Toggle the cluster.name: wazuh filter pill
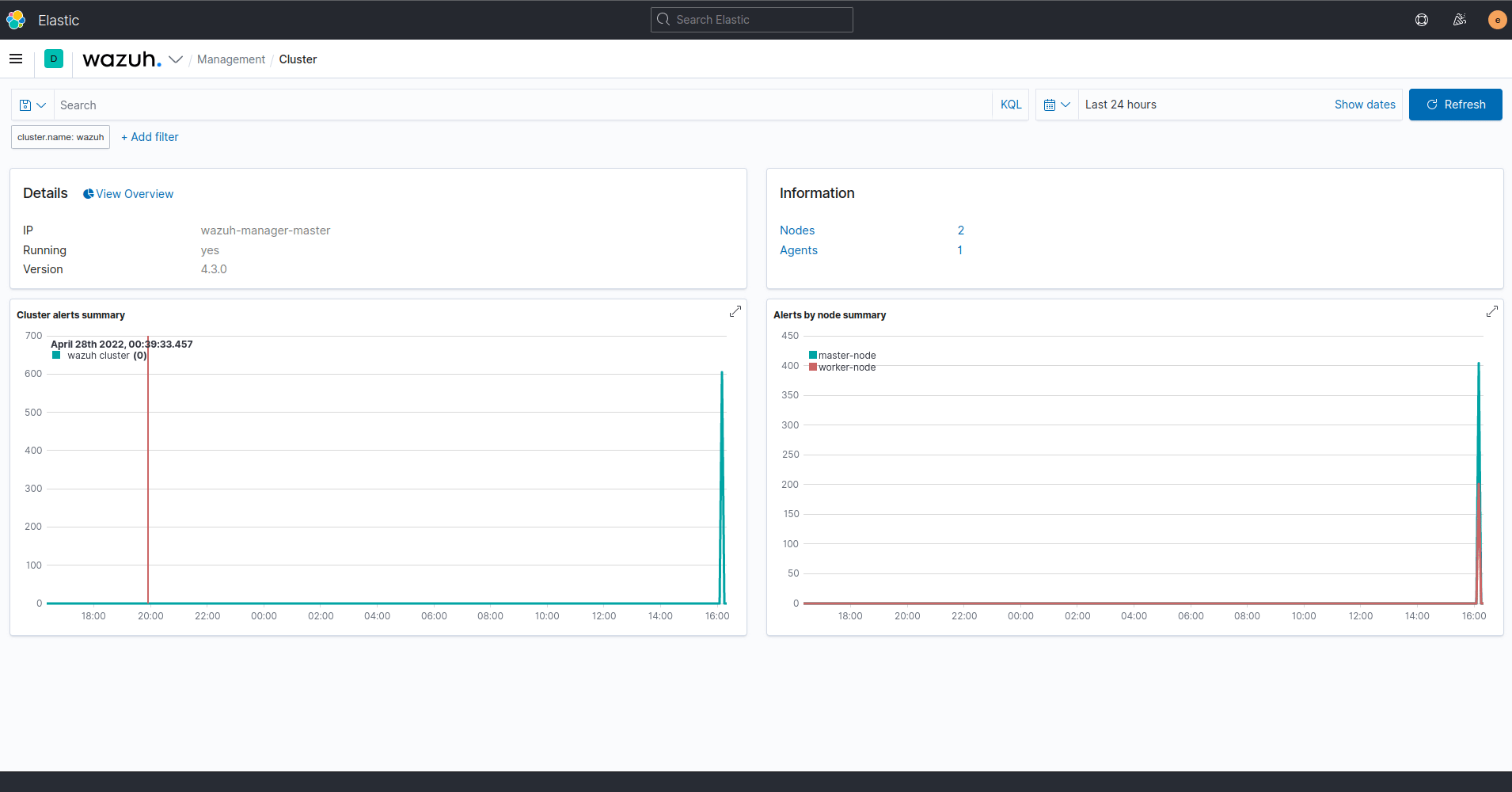 [59, 136]
